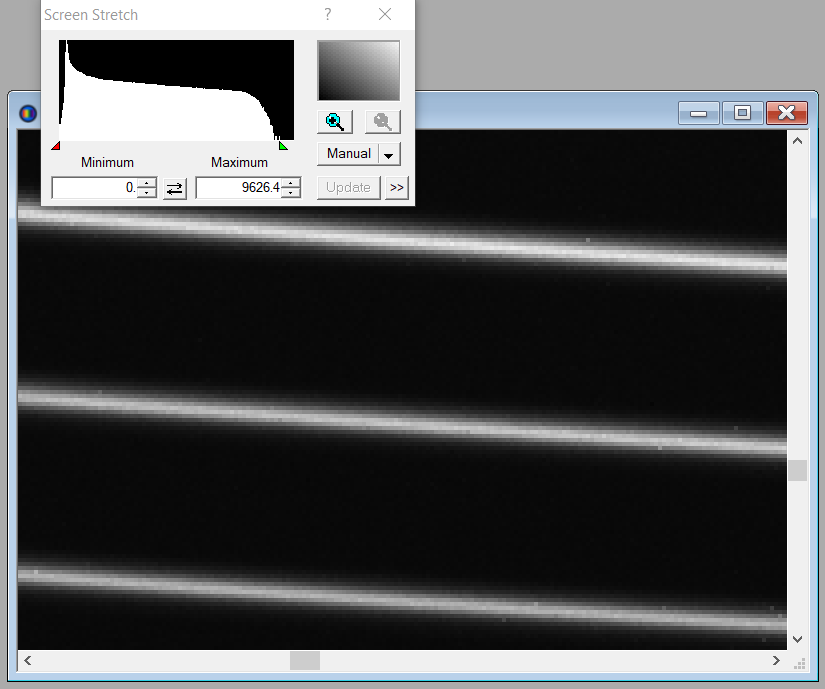The image size is (825, 689).
Task: Click the Screen Stretch help question mark
Action: click(328, 15)
